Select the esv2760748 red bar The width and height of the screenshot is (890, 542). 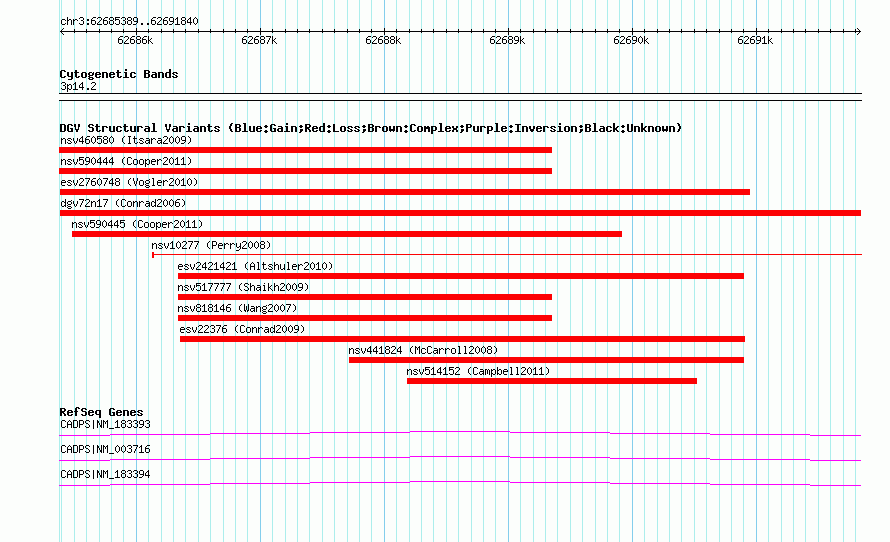(x=405, y=192)
